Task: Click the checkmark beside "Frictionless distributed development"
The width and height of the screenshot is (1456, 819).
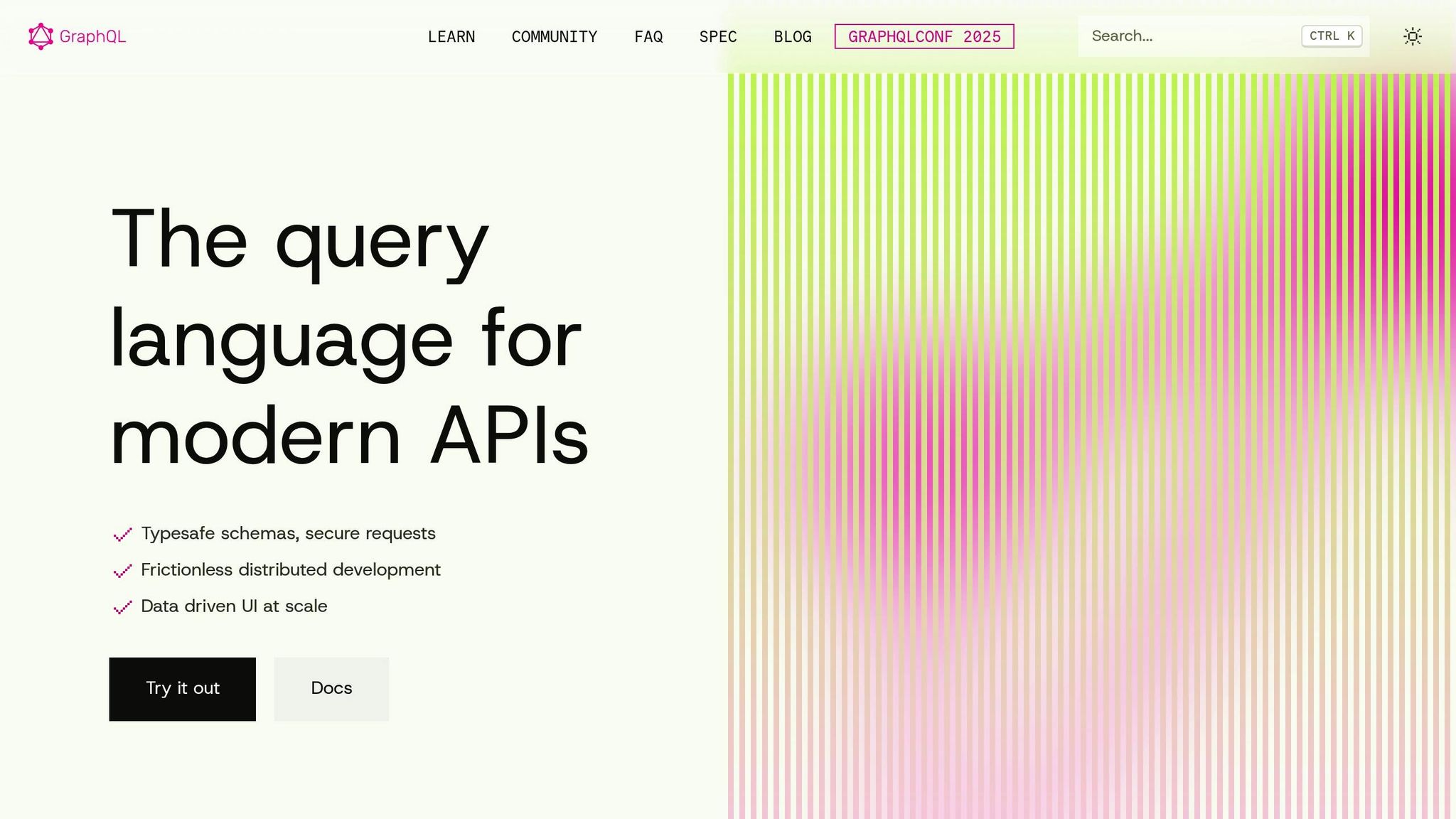Action: coord(122,571)
